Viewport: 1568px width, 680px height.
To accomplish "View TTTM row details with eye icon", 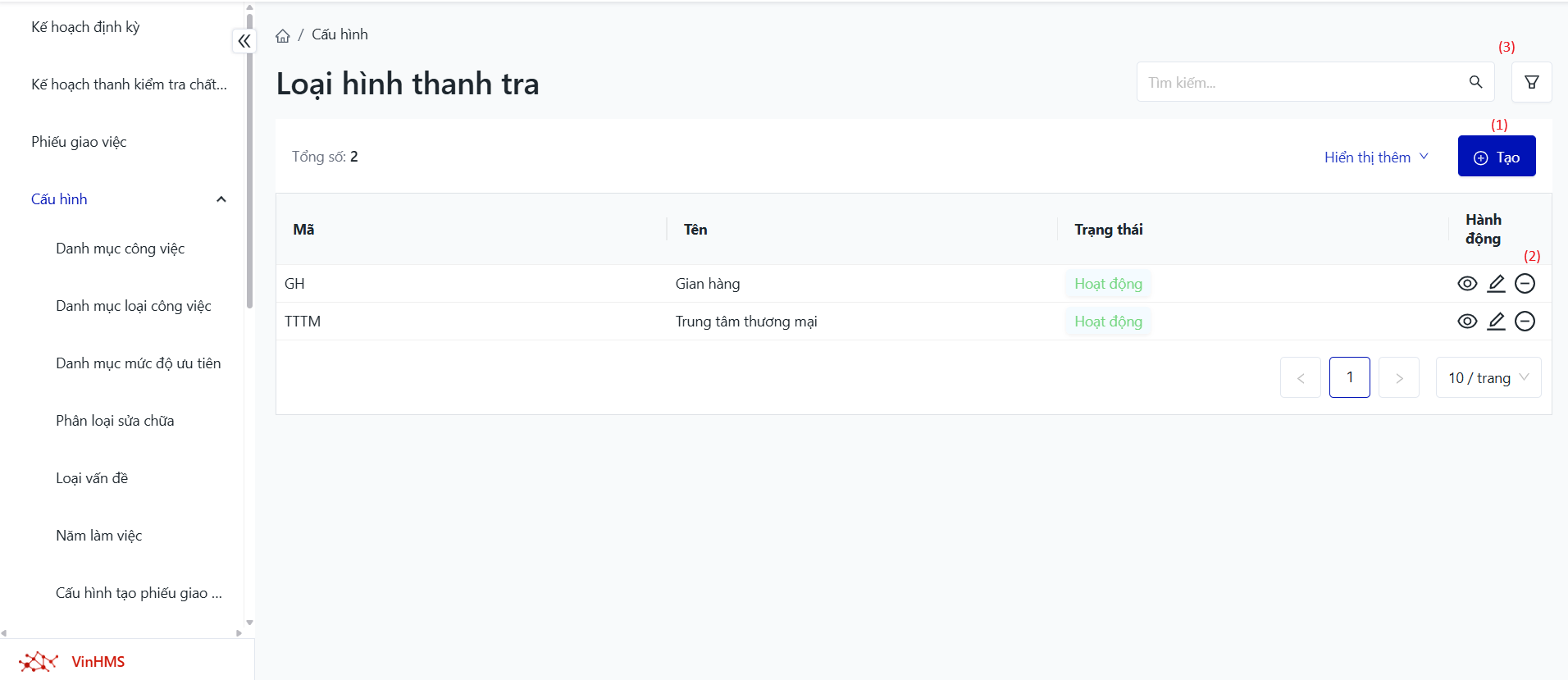I will [1467, 322].
